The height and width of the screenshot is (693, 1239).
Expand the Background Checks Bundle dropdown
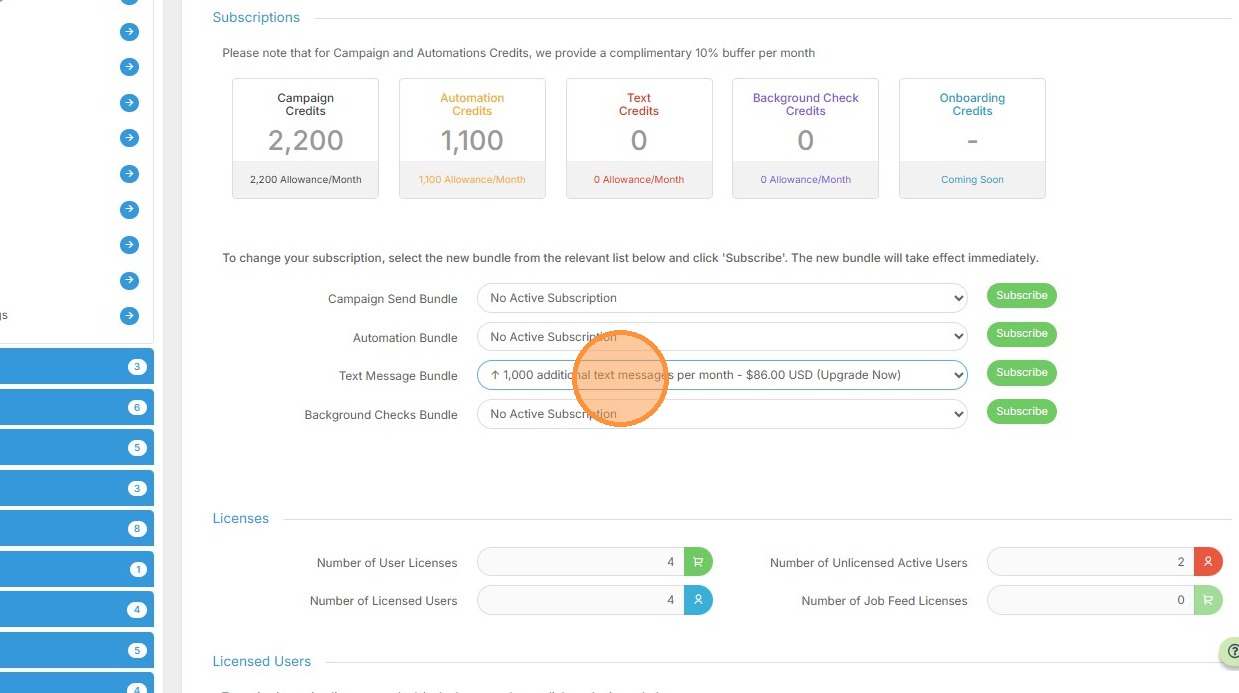721,414
